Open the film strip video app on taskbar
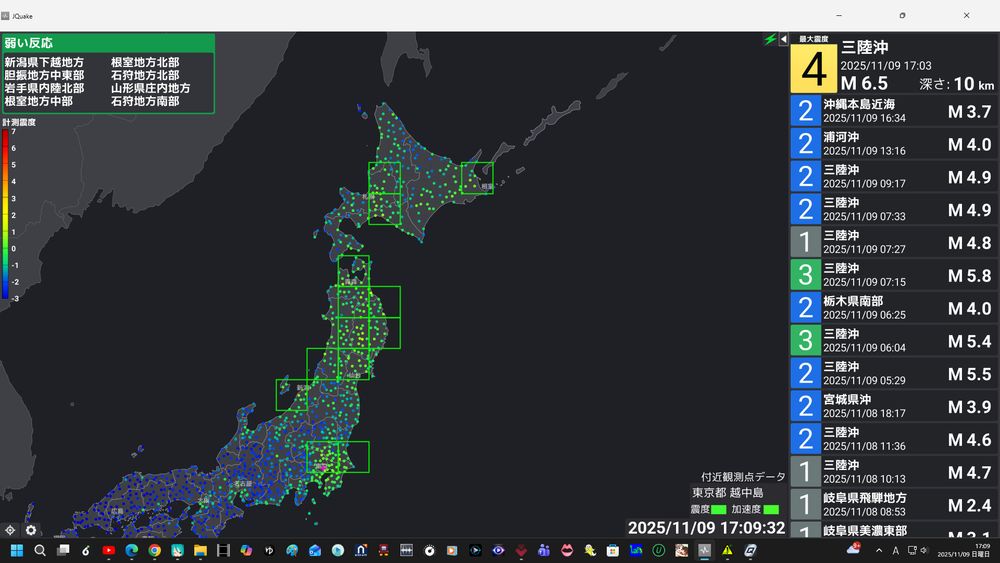The image size is (1000, 563). (223, 550)
